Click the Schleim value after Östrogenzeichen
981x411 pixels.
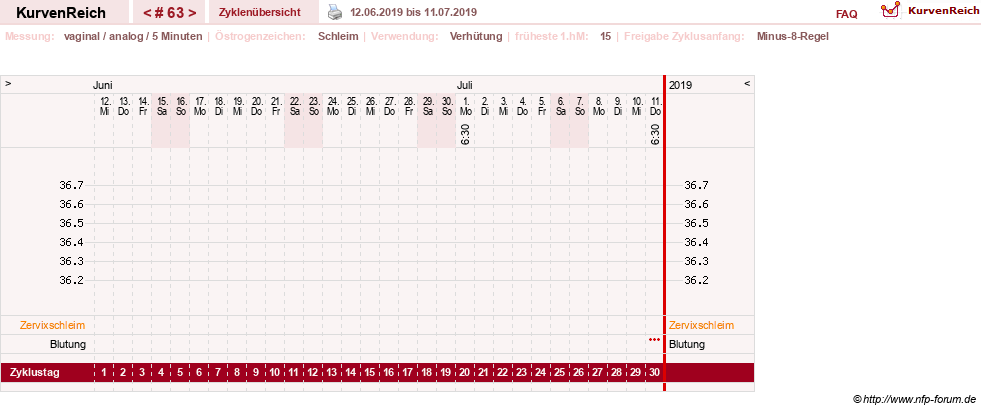coord(338,36)
